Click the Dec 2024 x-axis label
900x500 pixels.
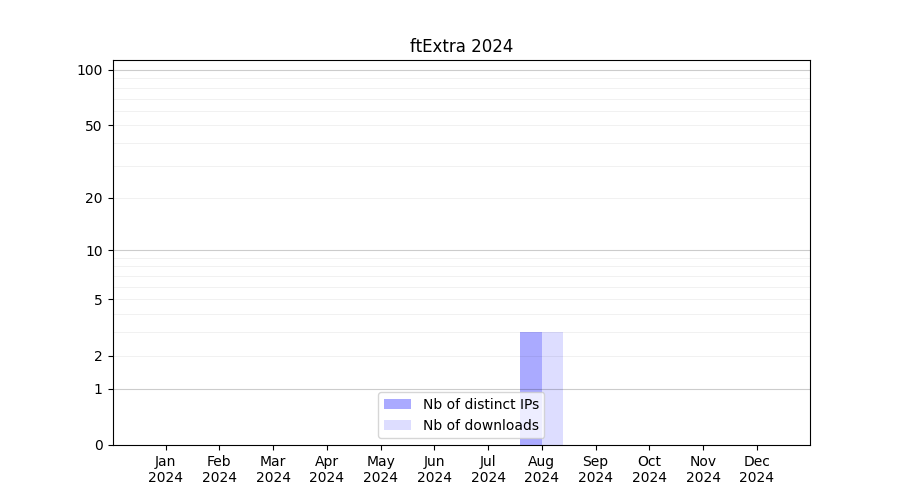756,469
